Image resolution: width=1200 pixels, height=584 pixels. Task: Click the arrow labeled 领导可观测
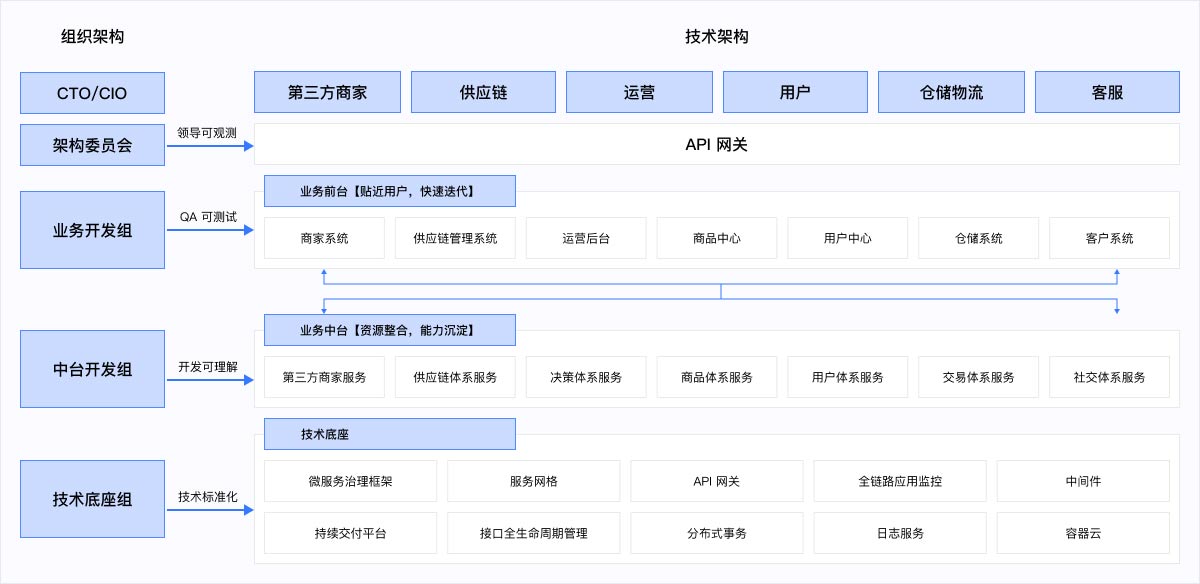[210, 146]
